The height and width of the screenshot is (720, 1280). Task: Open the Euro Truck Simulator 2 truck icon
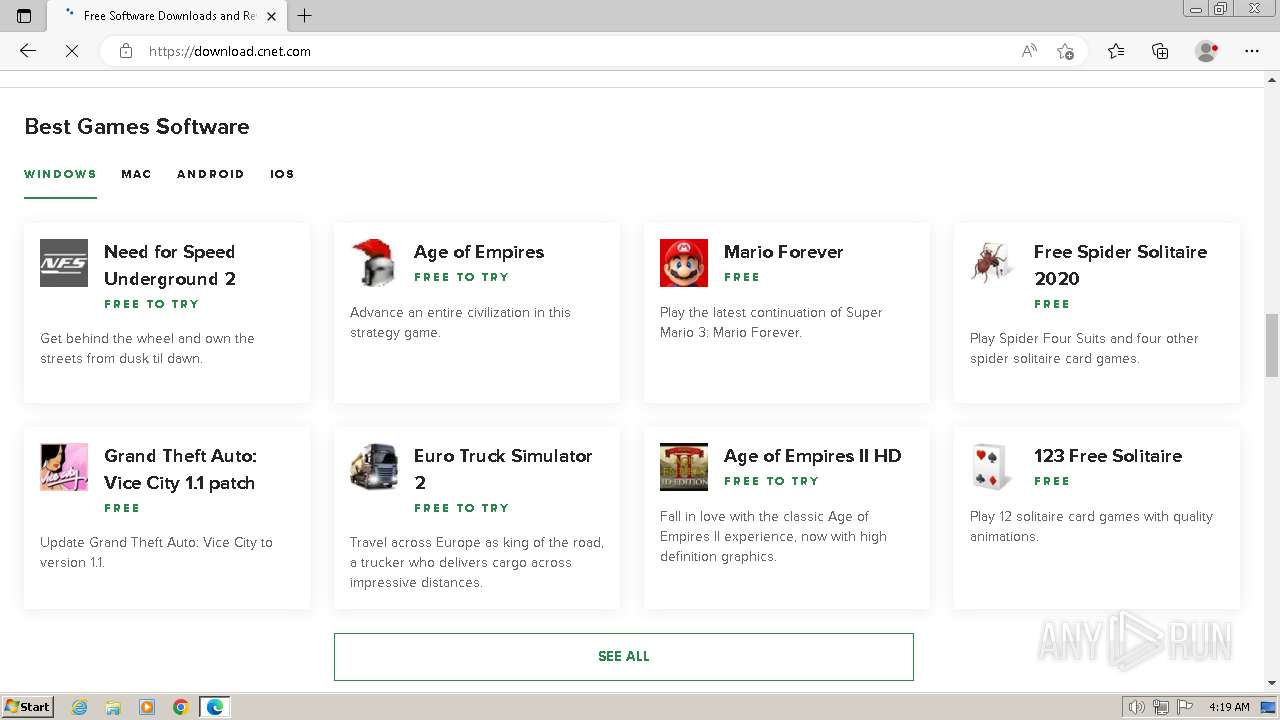[x=374, y=467]
